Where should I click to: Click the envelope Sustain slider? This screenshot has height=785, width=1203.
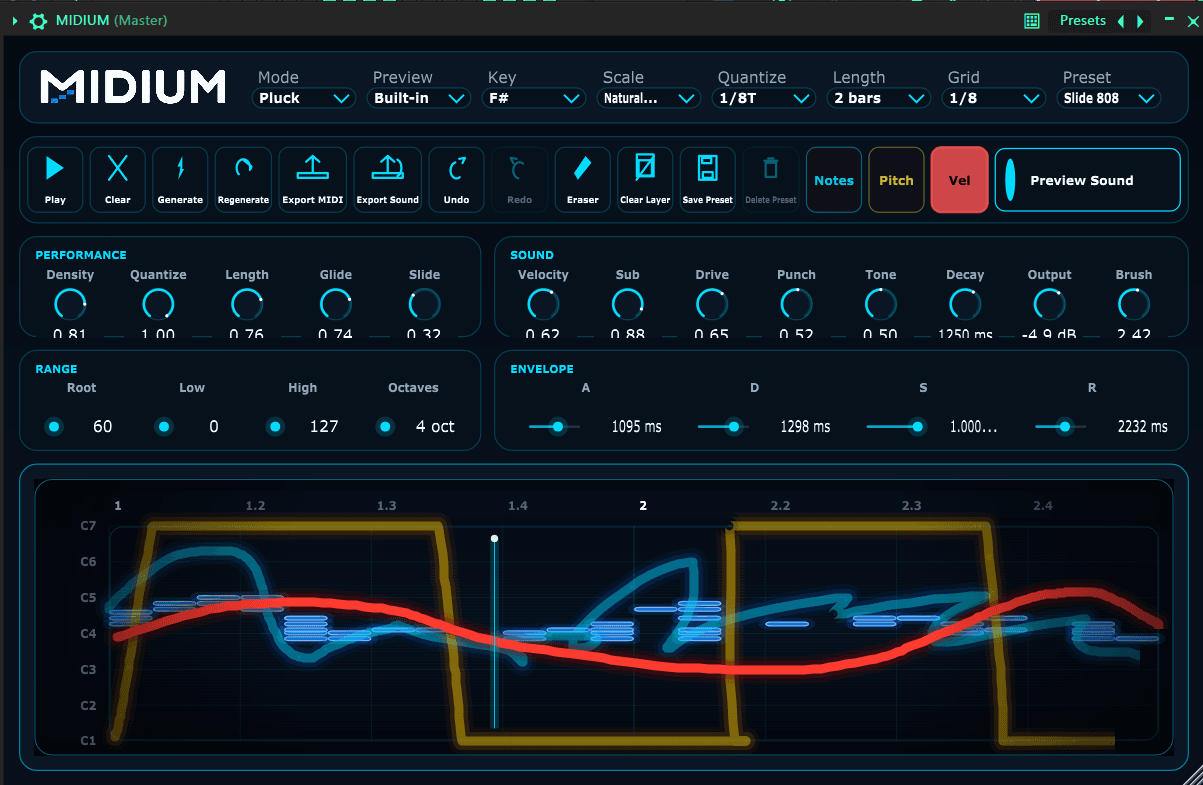point(896,427)
